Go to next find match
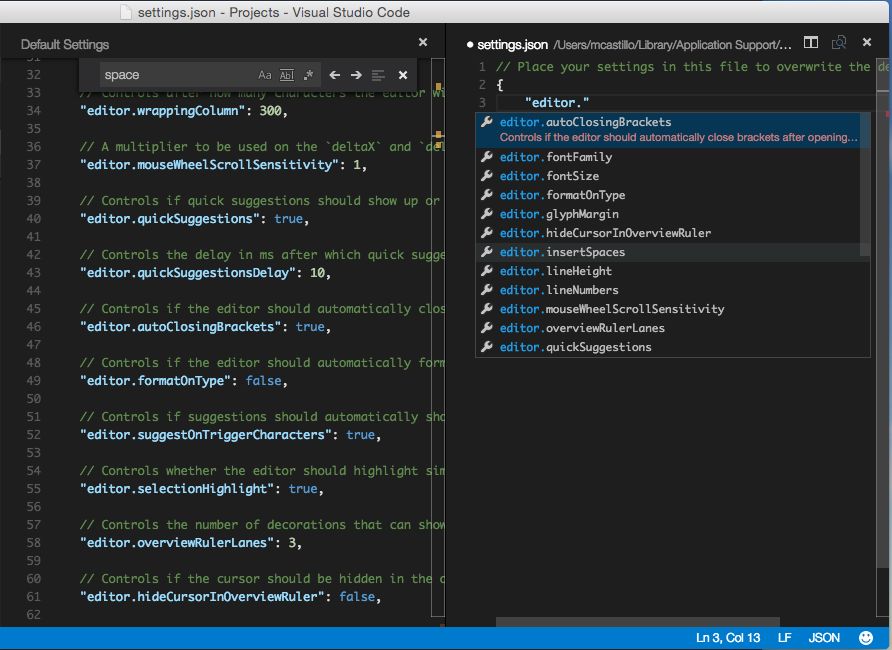Screen dimensions: 892x650 [x=356, y=75]
